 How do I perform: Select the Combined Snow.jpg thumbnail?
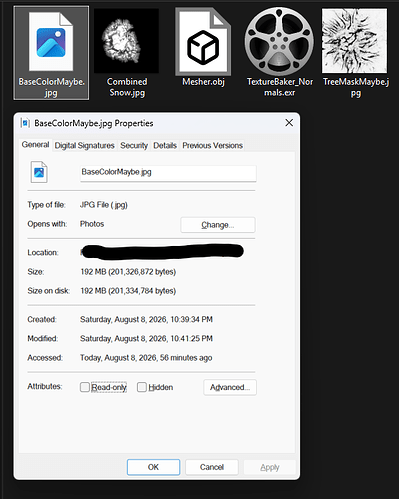(x=126, y=41)
